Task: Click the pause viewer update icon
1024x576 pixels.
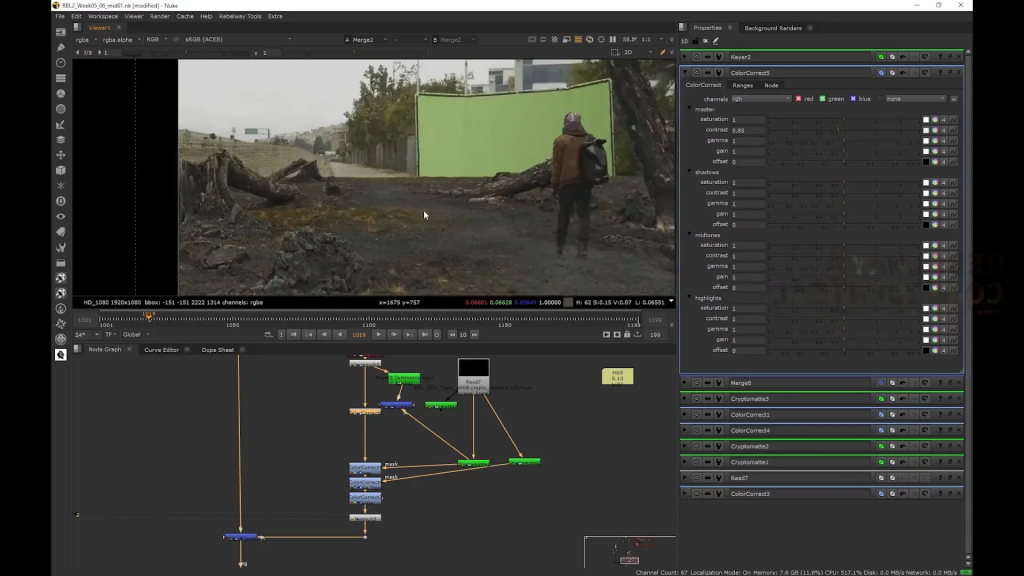Action: [613, 39]
